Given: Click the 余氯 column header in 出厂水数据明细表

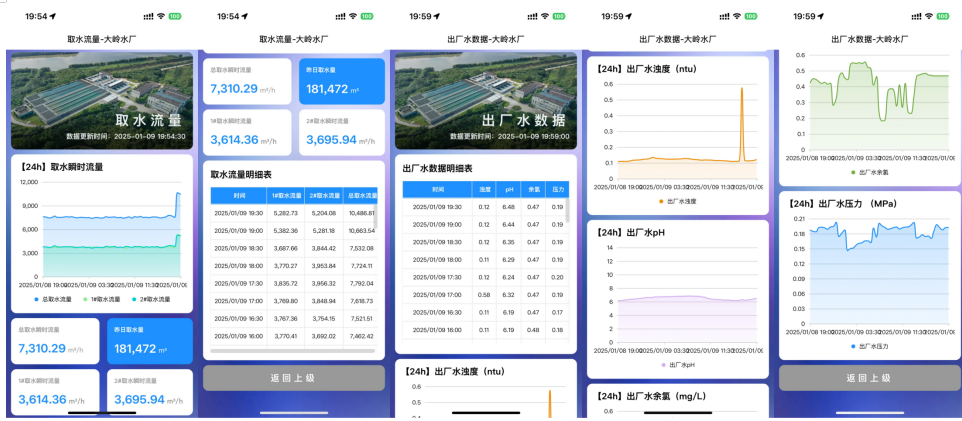Looking at the screenshot, I should (x=534, y=189).
